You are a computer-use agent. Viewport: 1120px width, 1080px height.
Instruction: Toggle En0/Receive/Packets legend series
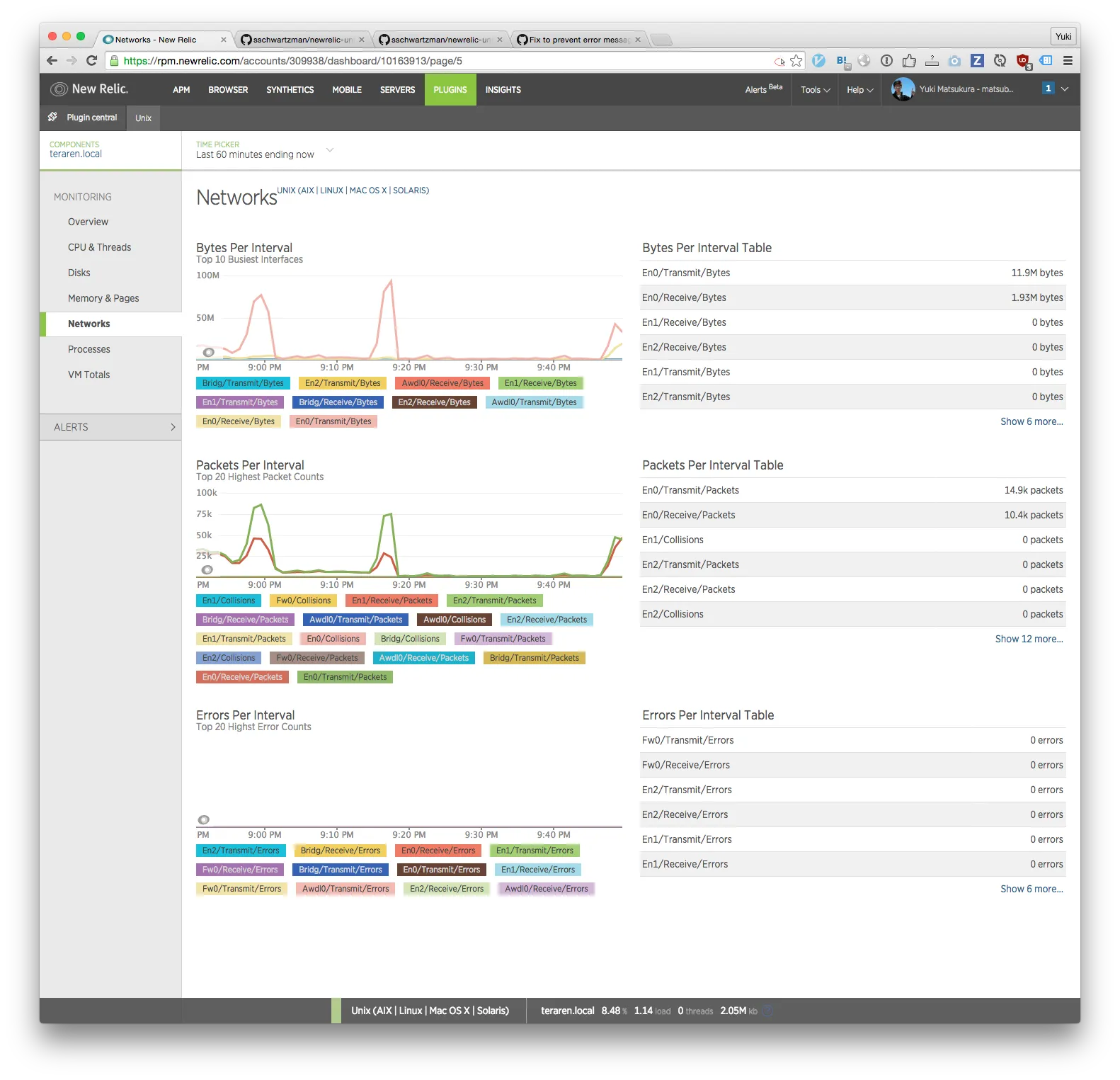coord(242,677)
